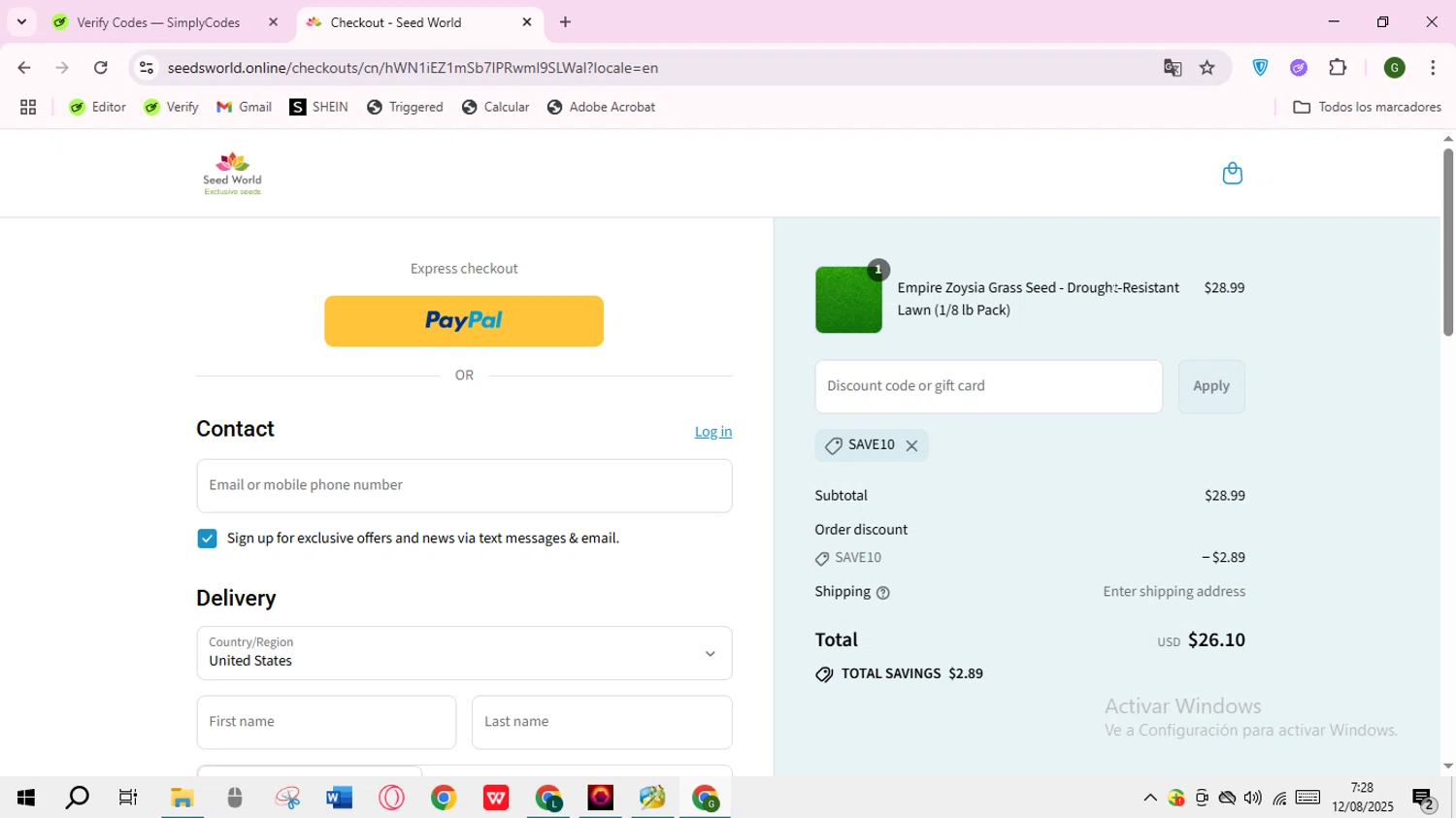The image size is (1456, 818).
Task: Open the Chrome profile avatar G
Action: (1395, 68)
